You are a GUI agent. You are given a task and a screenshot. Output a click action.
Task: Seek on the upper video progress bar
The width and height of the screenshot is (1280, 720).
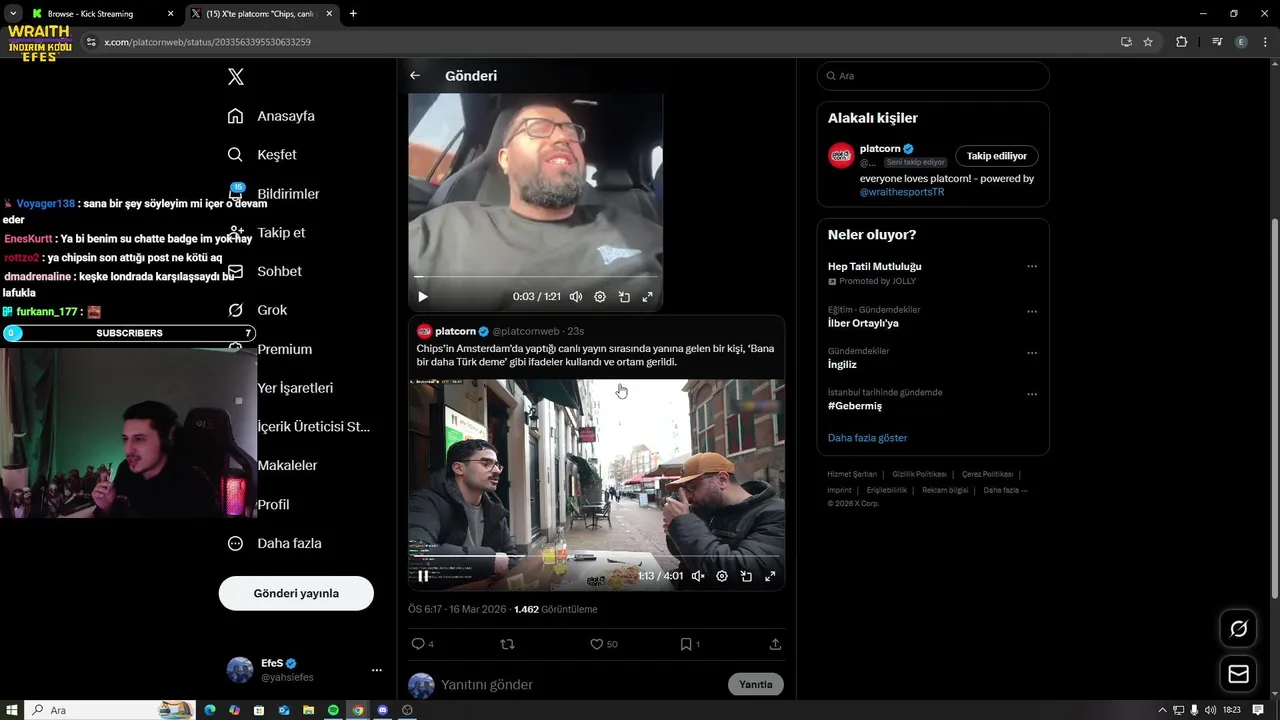tap(535, 277)
